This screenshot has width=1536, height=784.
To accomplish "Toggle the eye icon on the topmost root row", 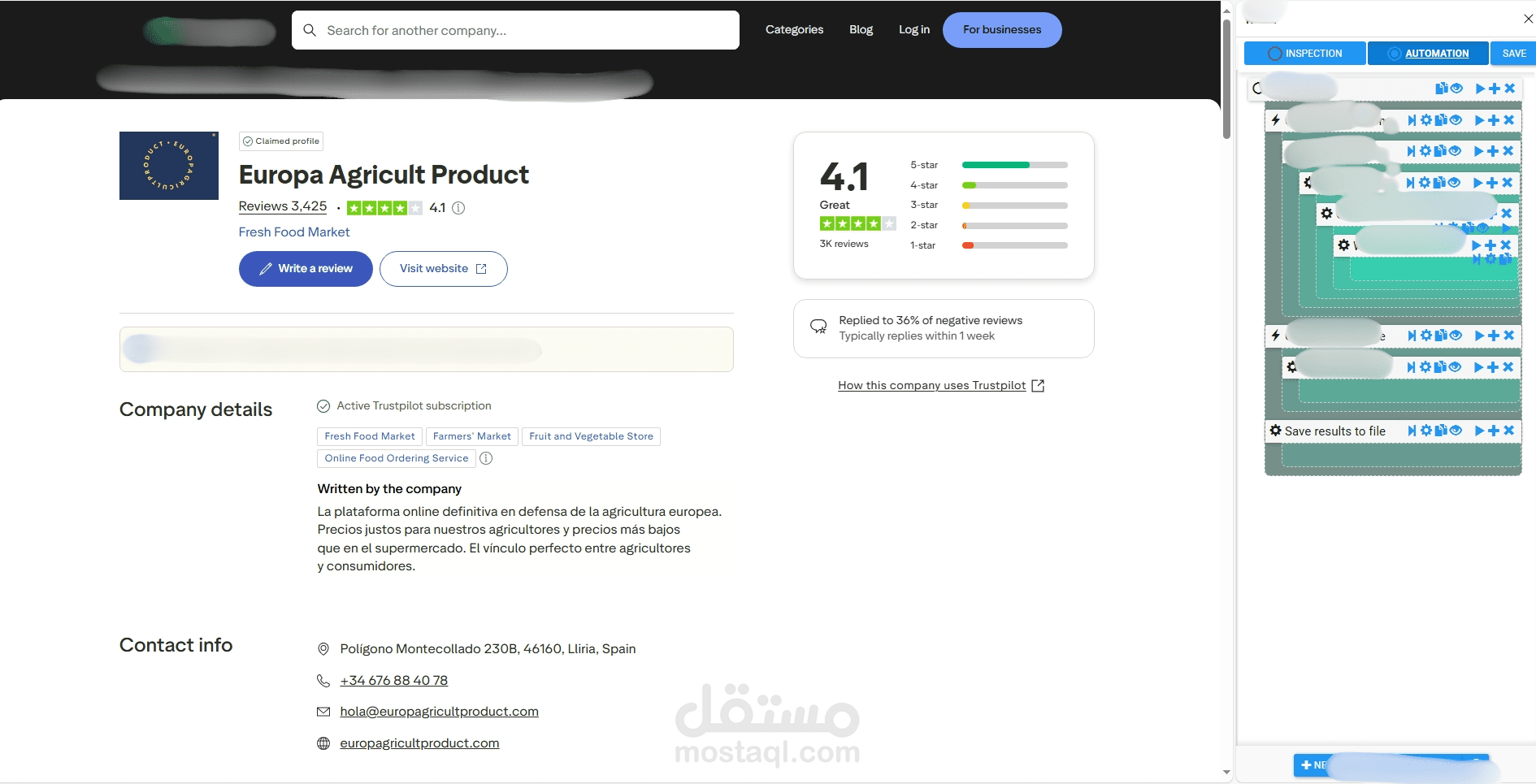I will 1456,89.
